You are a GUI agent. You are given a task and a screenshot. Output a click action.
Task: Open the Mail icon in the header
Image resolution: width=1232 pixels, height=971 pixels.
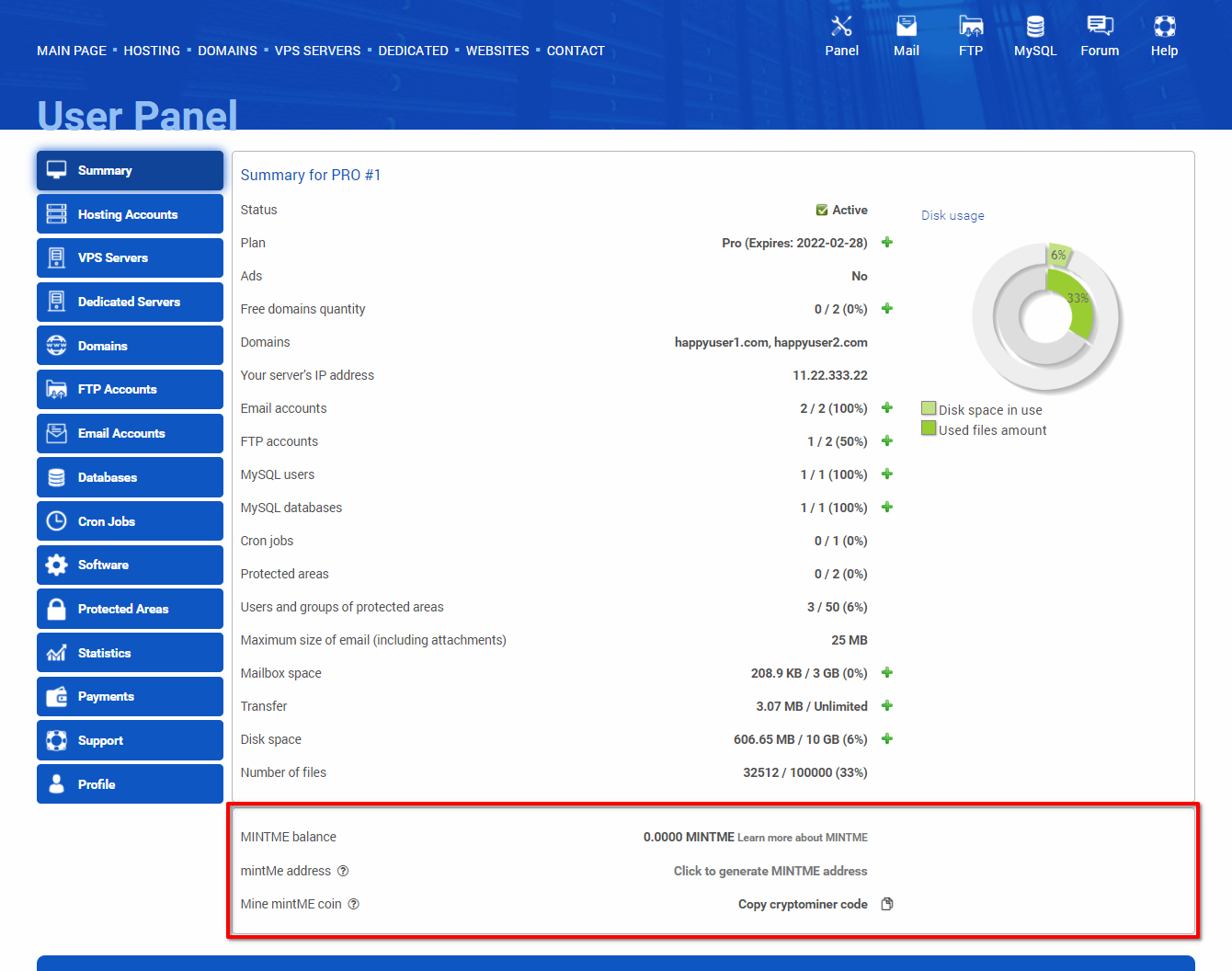coord(907,26)
